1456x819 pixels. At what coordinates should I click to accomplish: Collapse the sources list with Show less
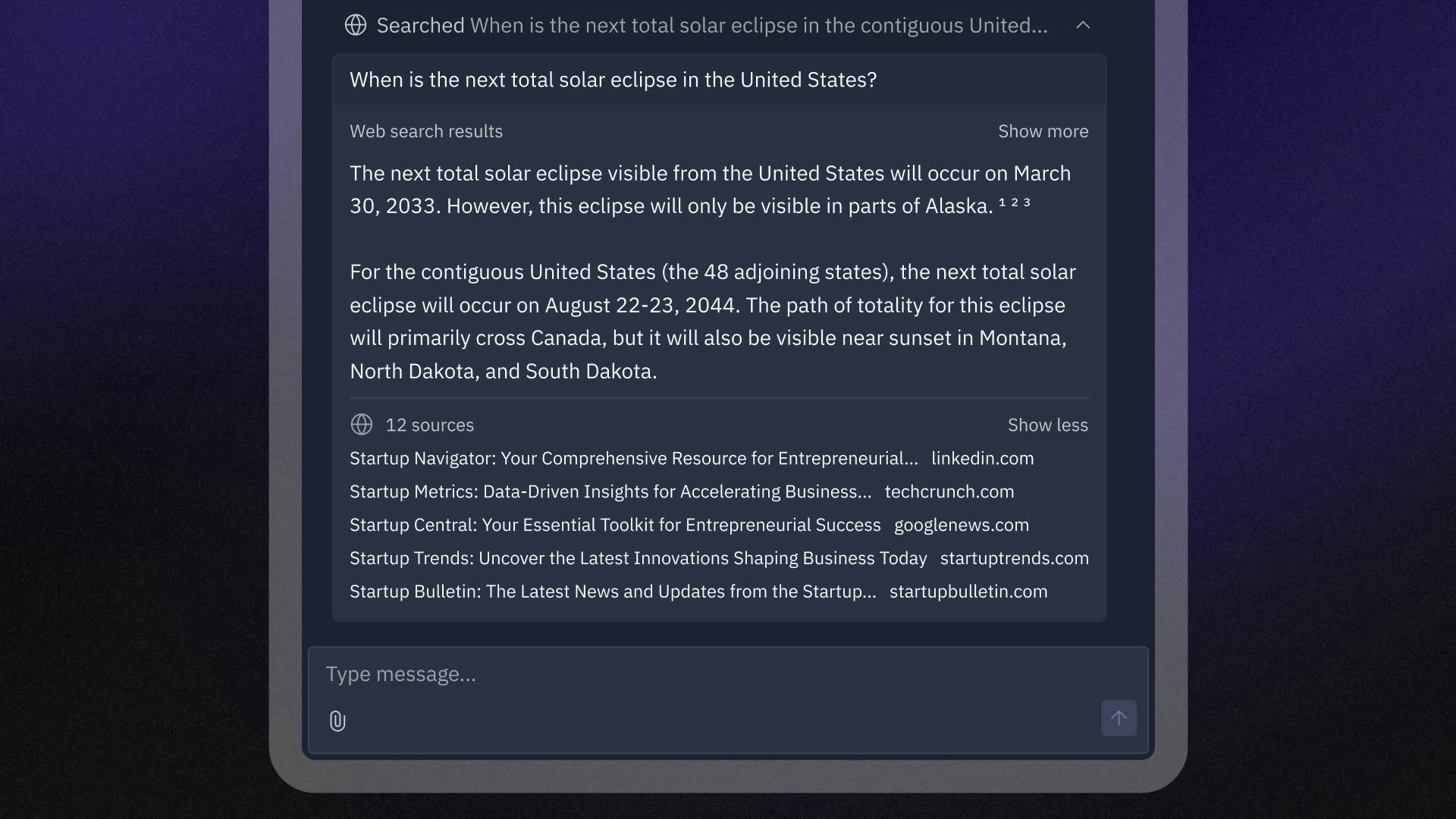(1047, 425)
